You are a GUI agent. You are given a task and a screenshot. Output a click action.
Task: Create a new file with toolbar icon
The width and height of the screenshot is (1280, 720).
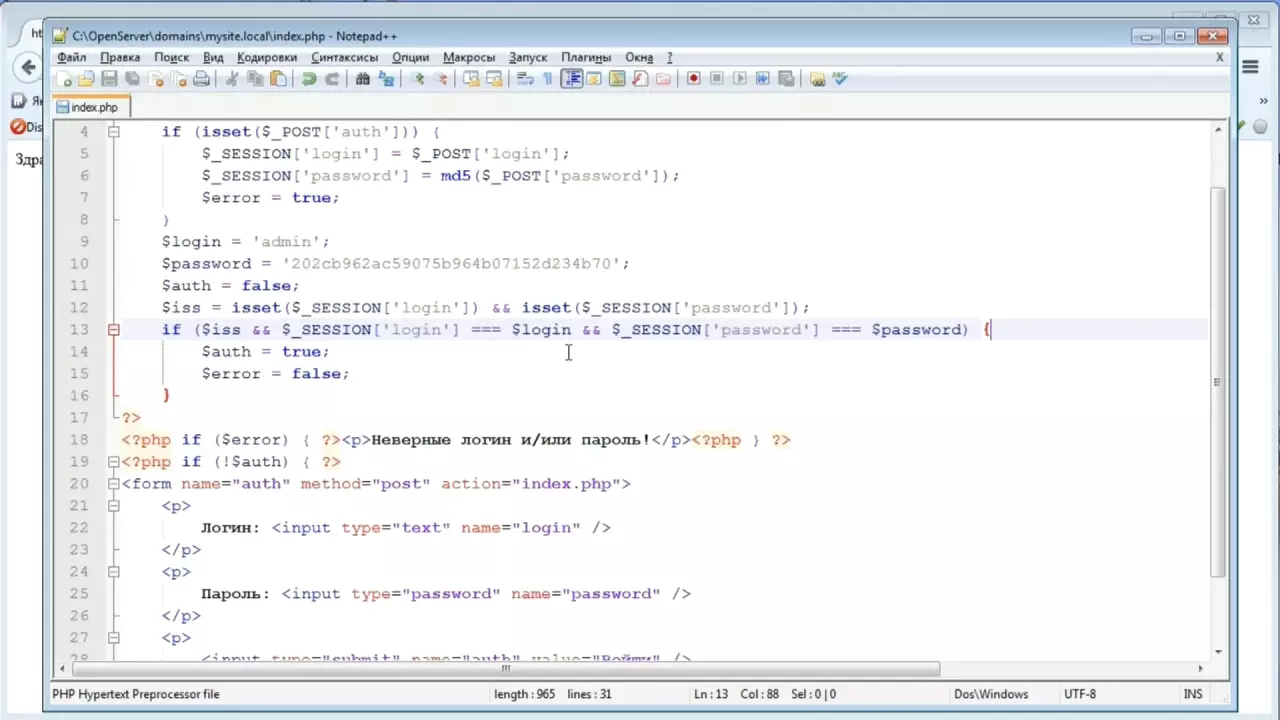pyautogui.click(x=63, y=79)
